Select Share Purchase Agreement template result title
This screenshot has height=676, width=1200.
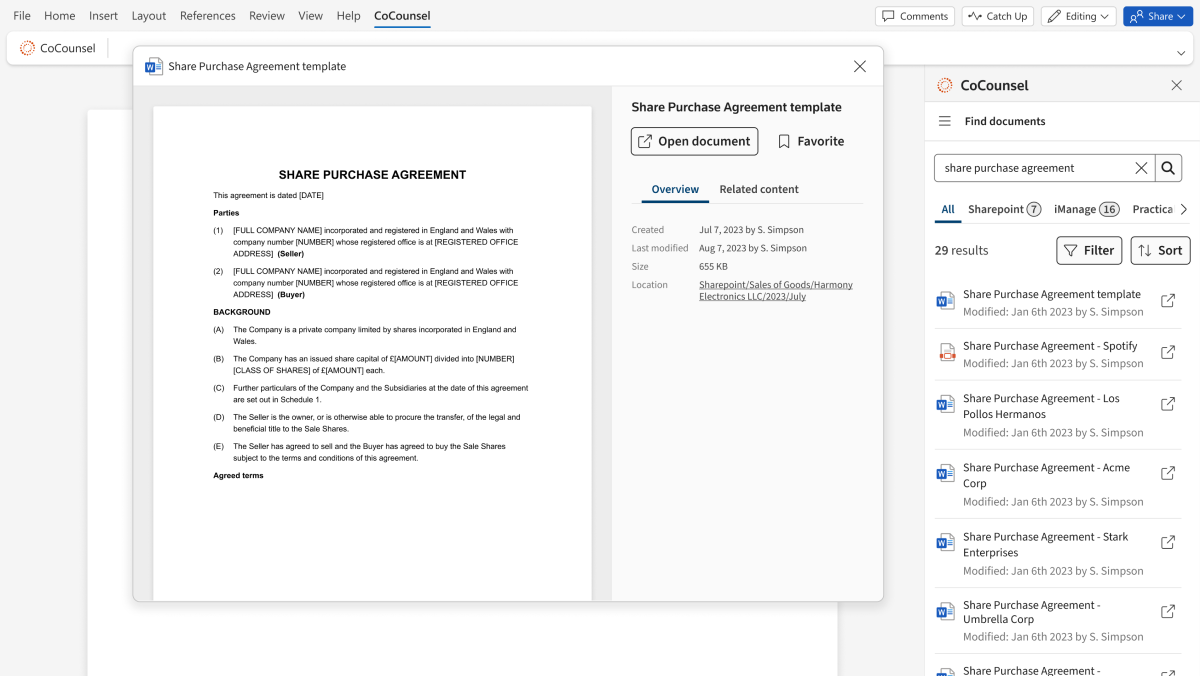[x=1052, y=294]
